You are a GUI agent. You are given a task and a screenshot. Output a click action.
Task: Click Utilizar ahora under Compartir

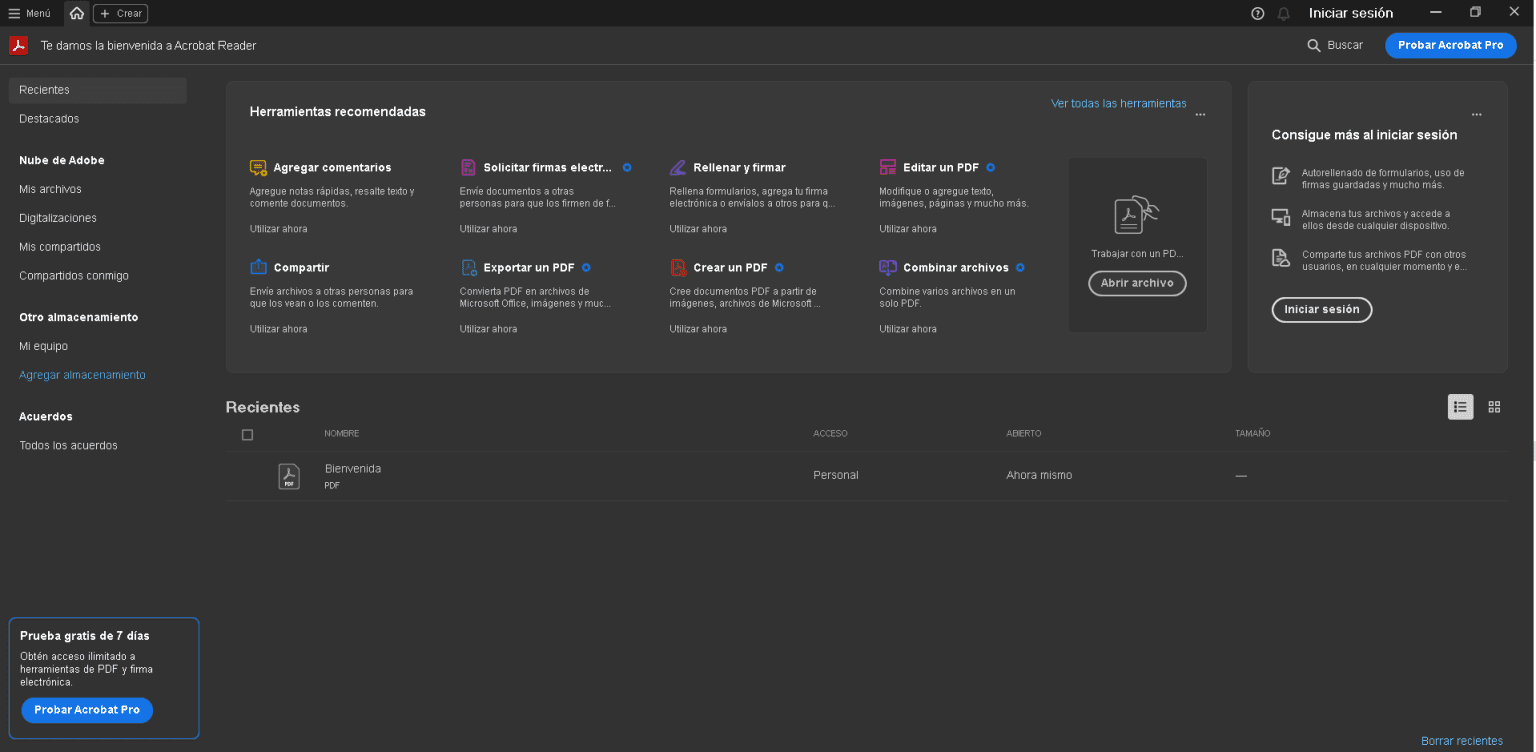point(278,329)
